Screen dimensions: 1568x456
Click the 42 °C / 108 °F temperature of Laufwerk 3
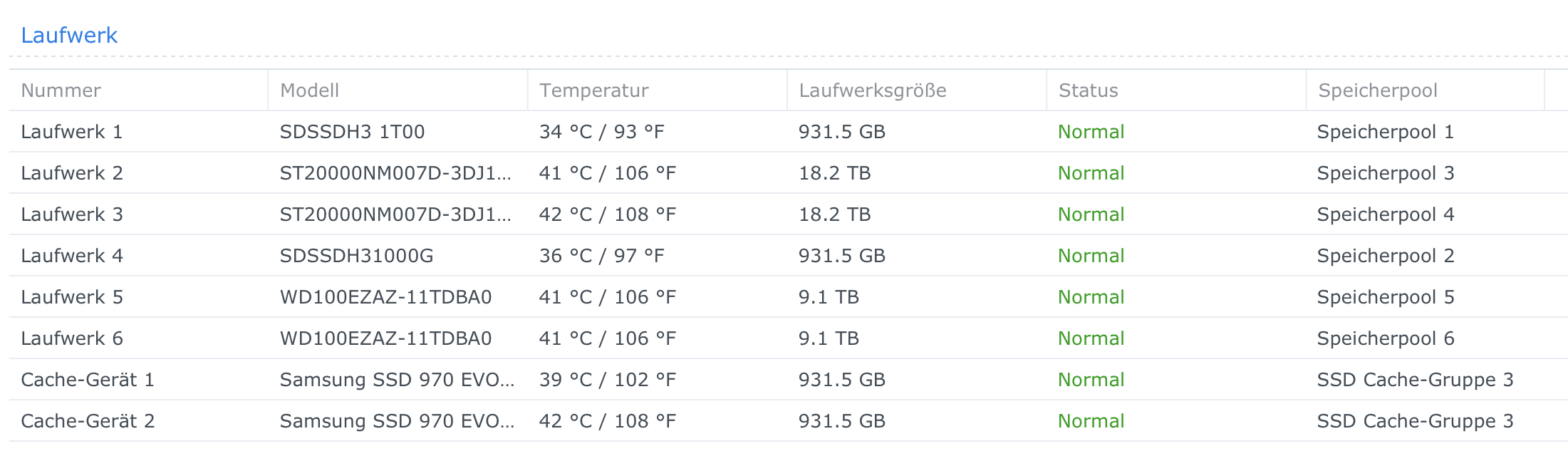607,214
